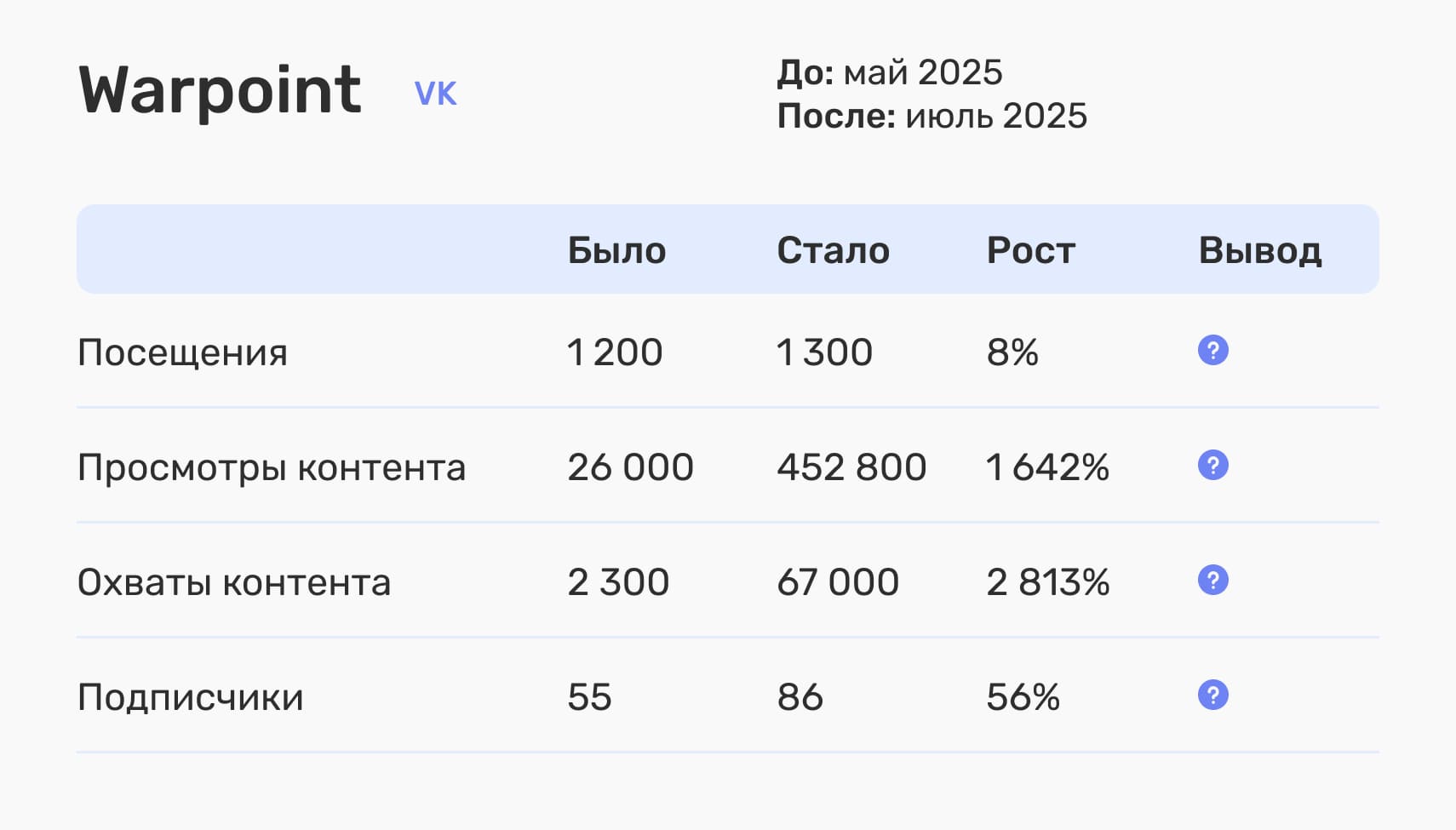
Task: Select the 452 800 value cell
Action: (851, 467)
